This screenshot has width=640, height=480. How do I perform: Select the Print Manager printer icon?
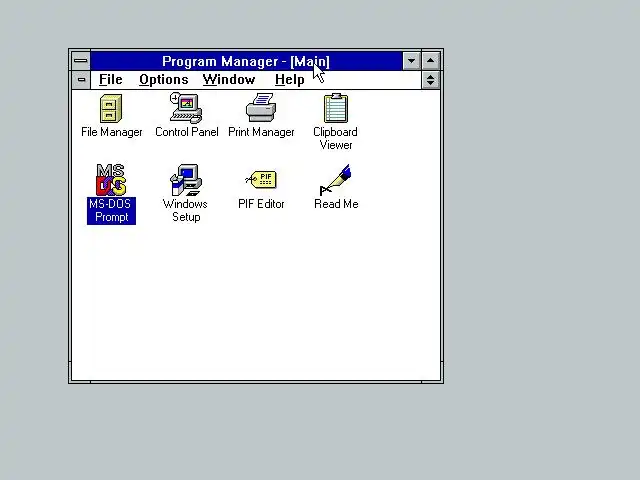261,108
